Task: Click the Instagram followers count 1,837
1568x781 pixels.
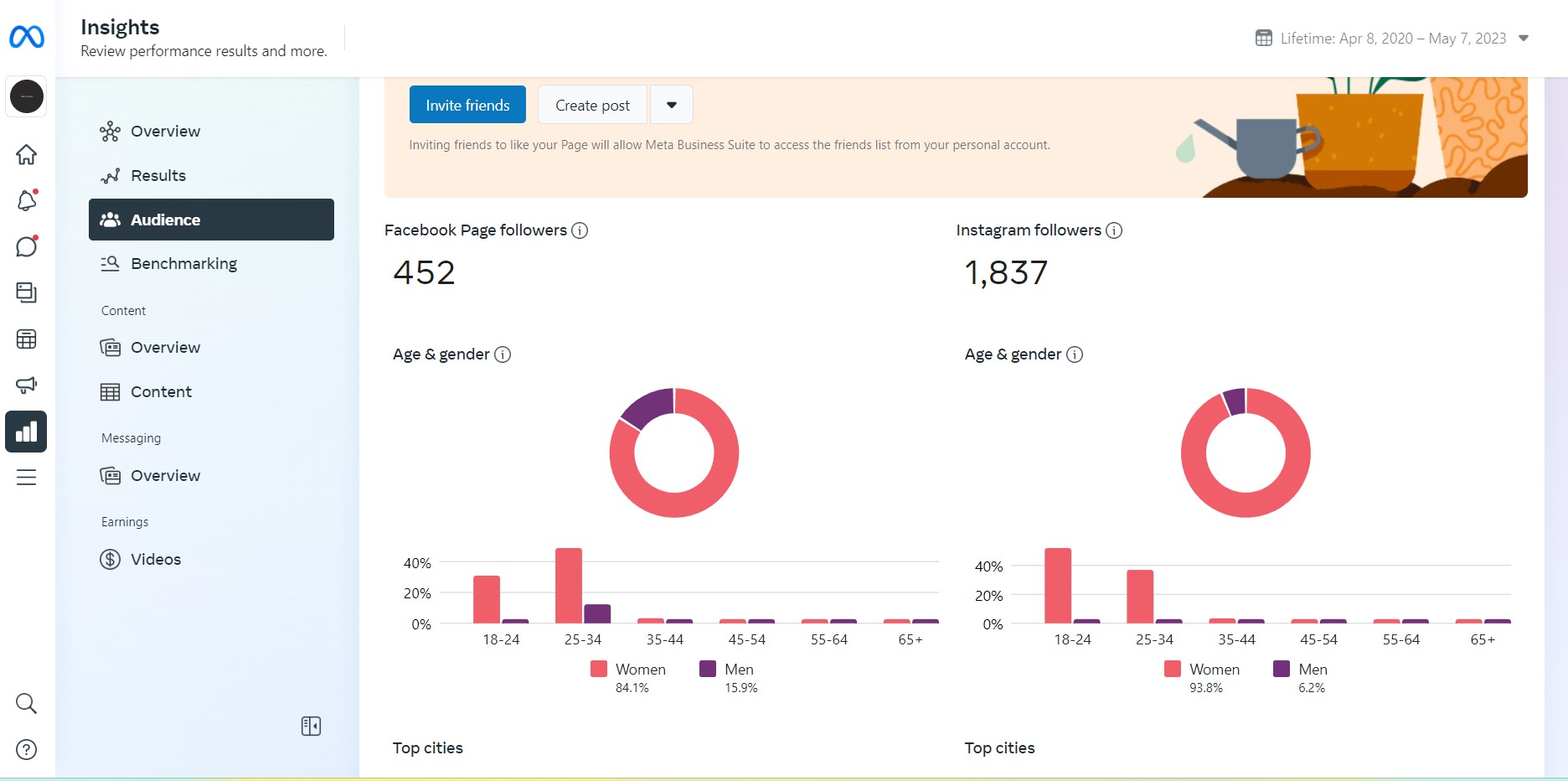Action: pyautogui.click(x=1006, y=272)
